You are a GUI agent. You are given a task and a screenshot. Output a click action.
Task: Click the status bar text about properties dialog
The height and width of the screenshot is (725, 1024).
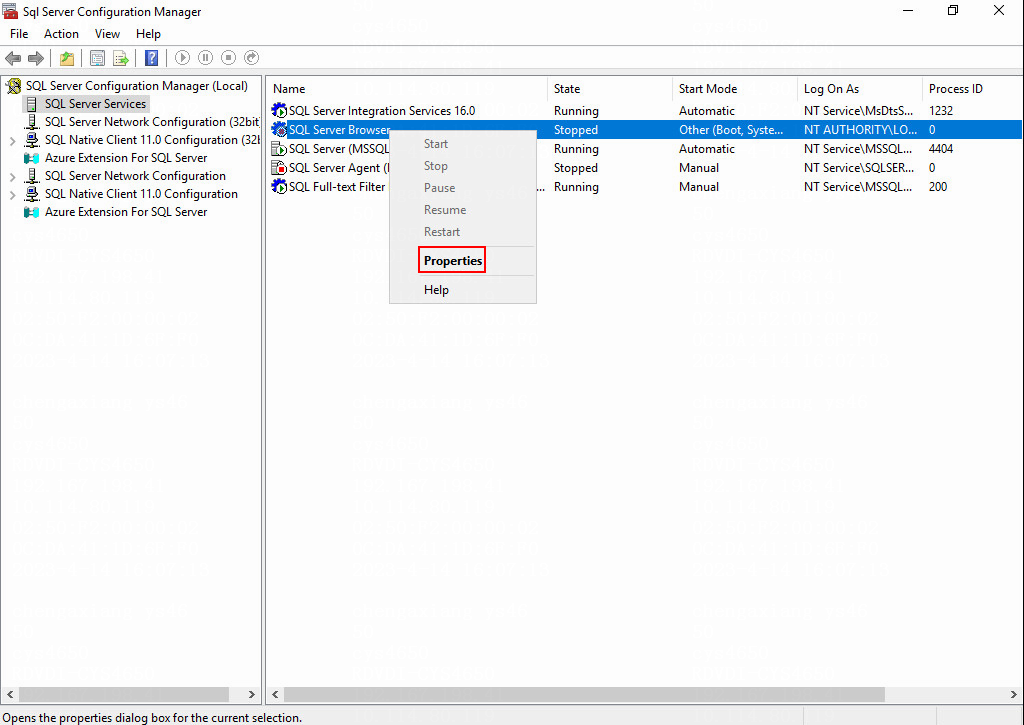[153, 717]
